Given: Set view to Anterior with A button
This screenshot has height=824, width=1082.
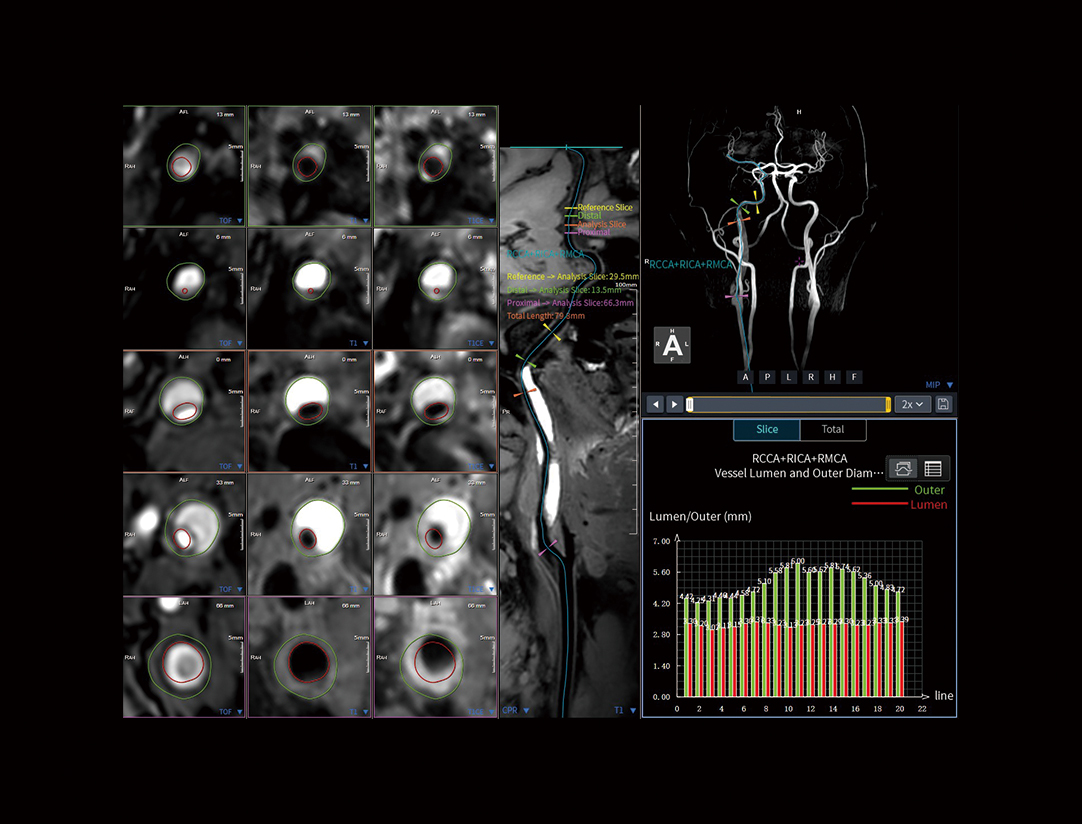Looking at the screenshot, I should pos(745,377).
